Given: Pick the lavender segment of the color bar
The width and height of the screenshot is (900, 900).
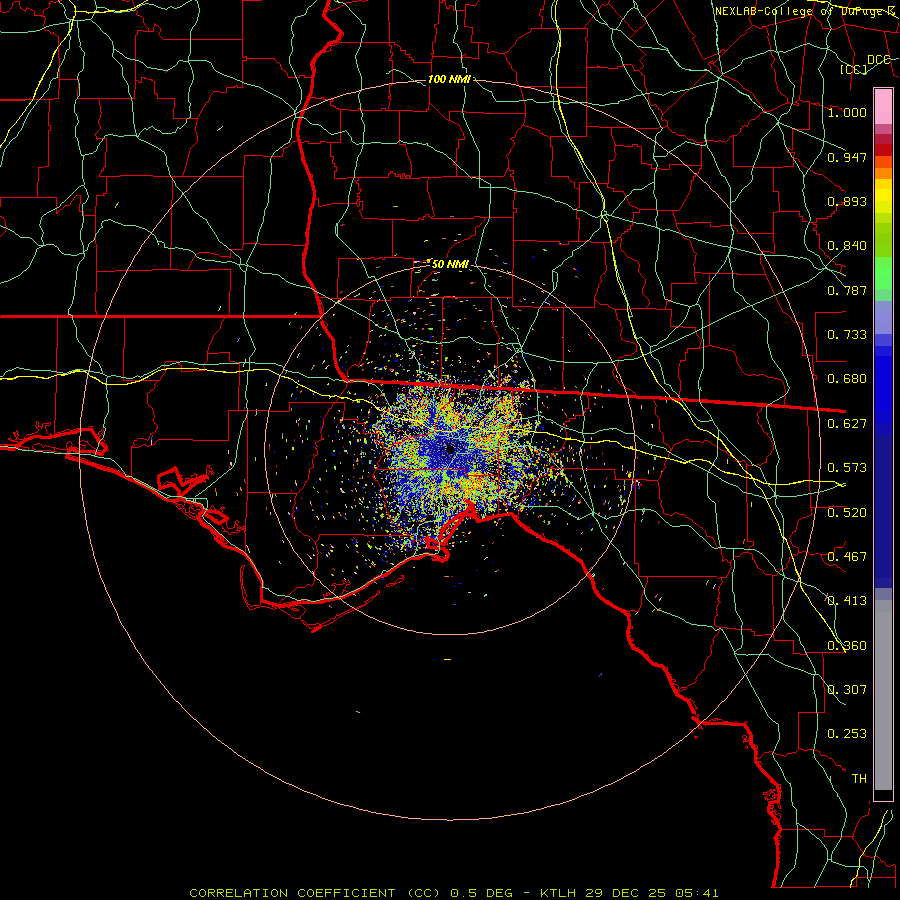Looking at the screenshot, I should (883, 317).
